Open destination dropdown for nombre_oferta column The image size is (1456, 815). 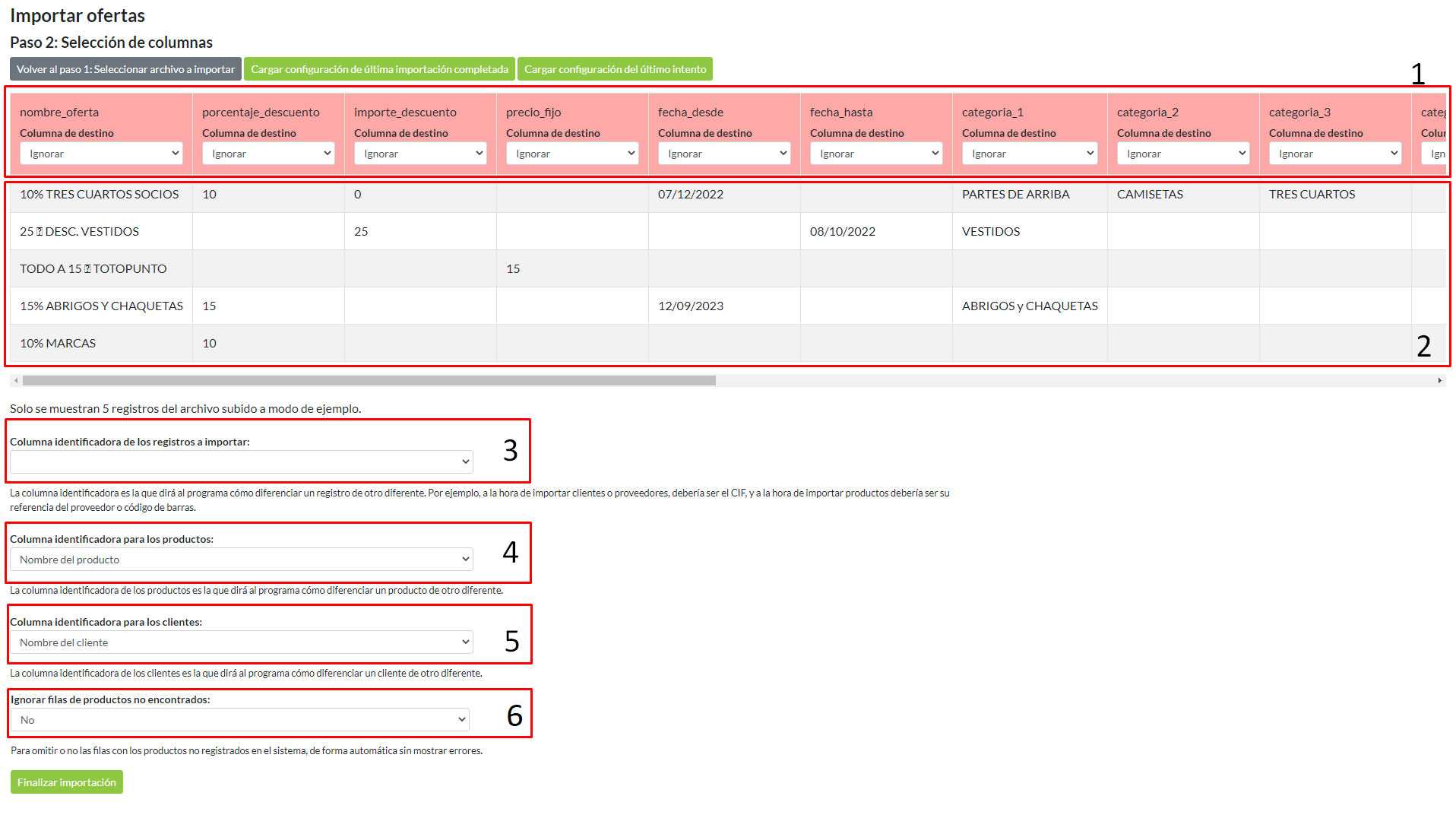coord(101,154)
